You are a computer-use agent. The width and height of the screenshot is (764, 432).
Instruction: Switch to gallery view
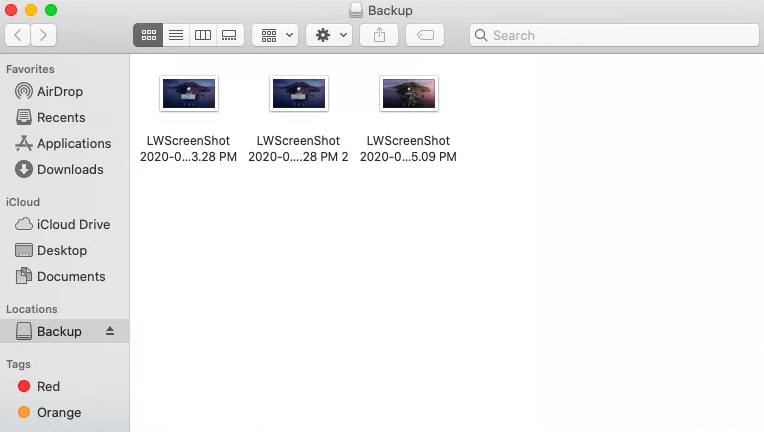pyautogui.click(x=229, y=35)
